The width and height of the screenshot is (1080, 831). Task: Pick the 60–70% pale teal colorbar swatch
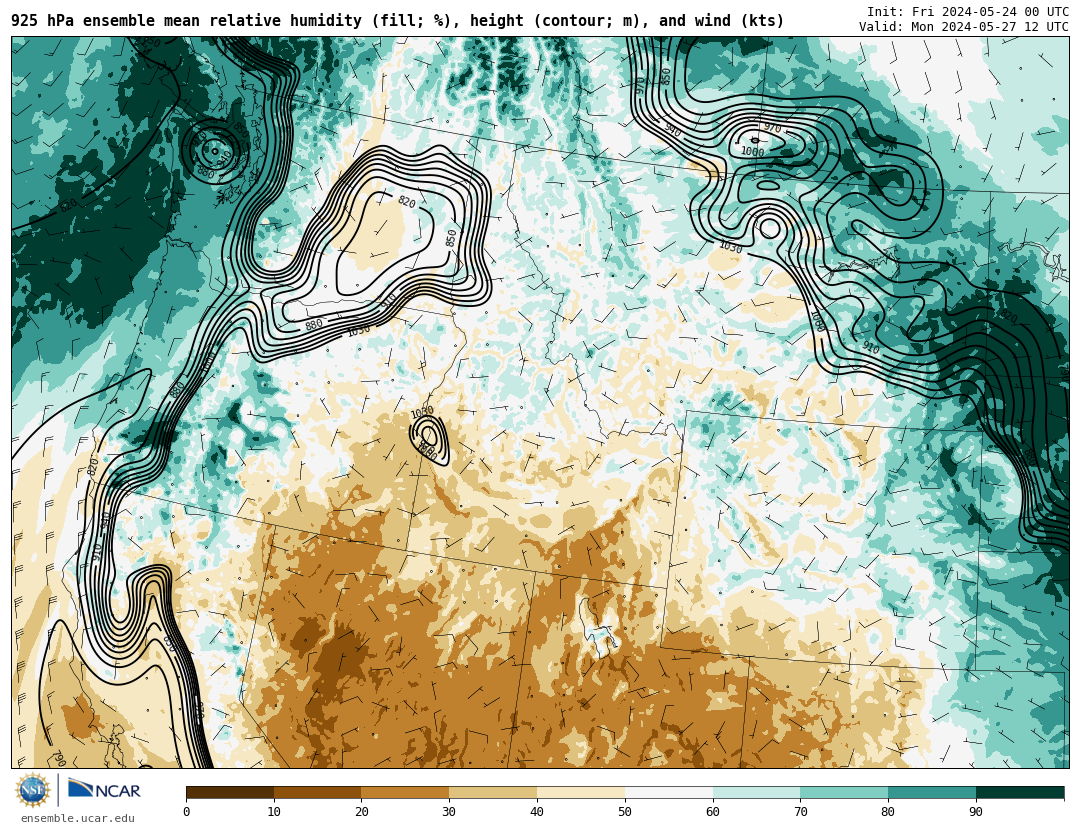756,793
